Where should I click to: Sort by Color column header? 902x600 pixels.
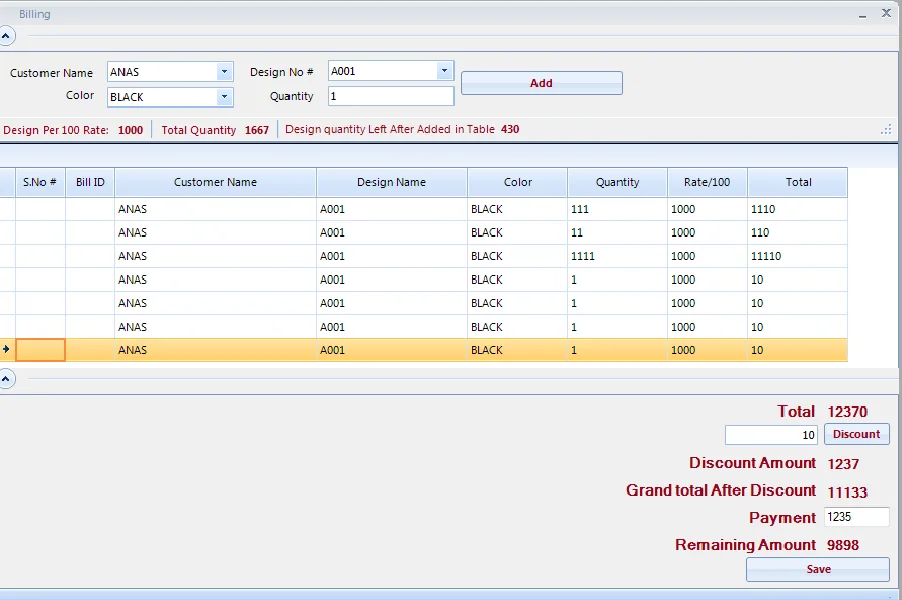(517, 182)
